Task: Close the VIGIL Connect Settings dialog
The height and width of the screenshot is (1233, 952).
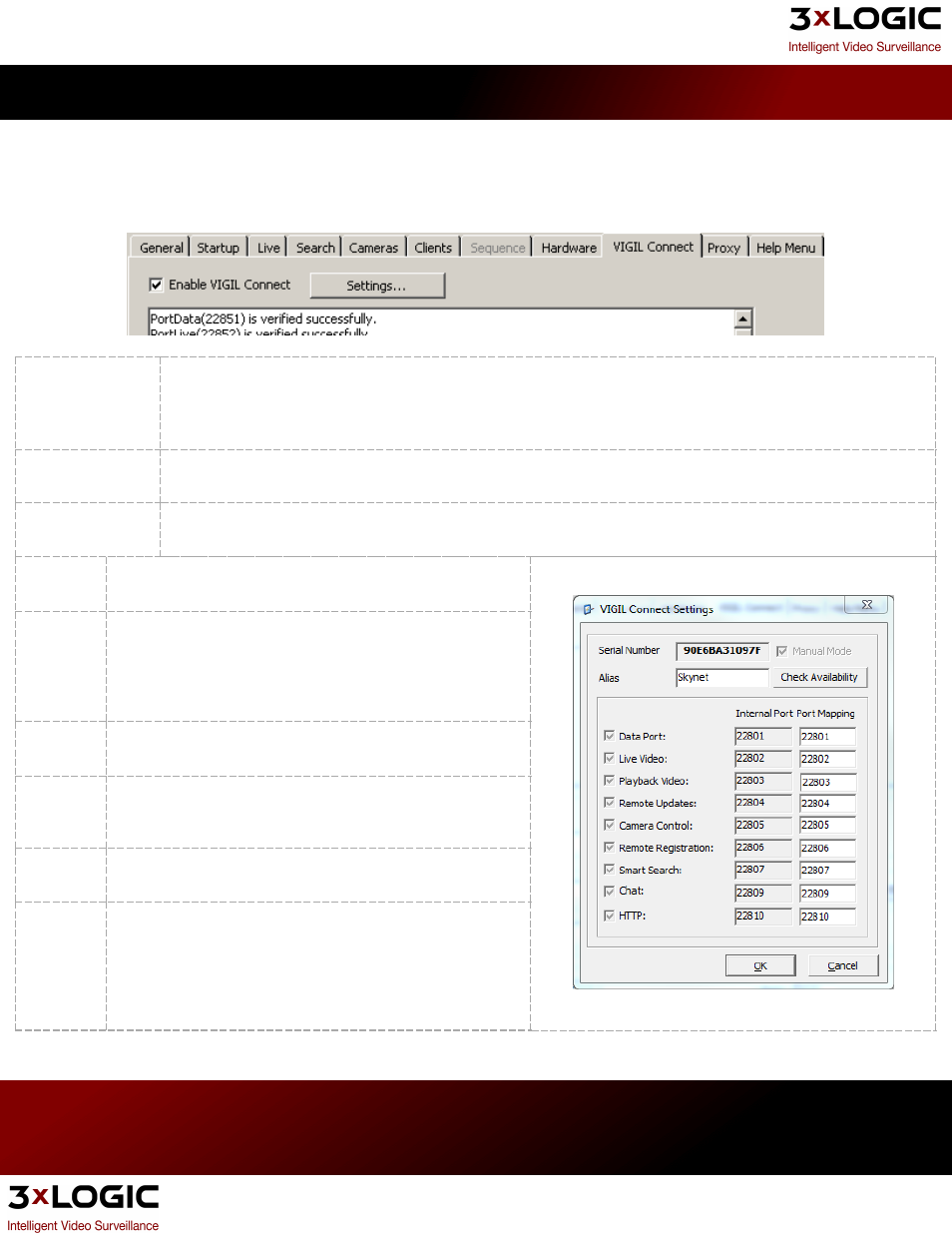Action: (867, 605)
